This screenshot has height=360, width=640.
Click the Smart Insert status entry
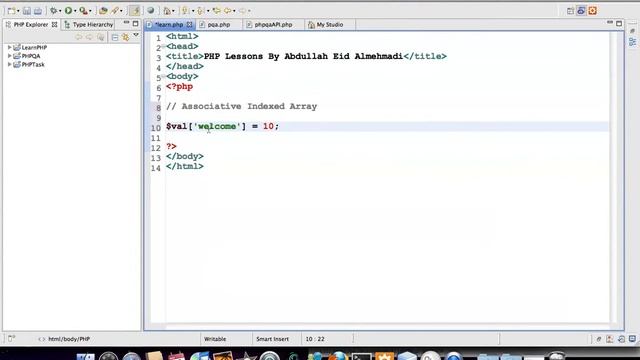point(272,339)
